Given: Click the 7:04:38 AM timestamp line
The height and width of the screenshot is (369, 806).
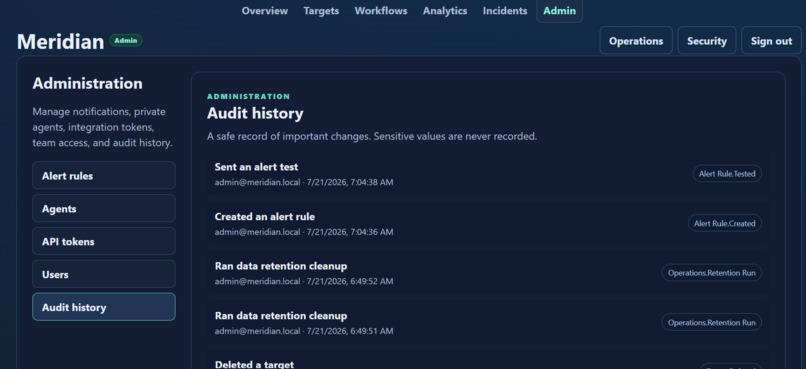Looking at the screenshot, I should coord(304,182).
